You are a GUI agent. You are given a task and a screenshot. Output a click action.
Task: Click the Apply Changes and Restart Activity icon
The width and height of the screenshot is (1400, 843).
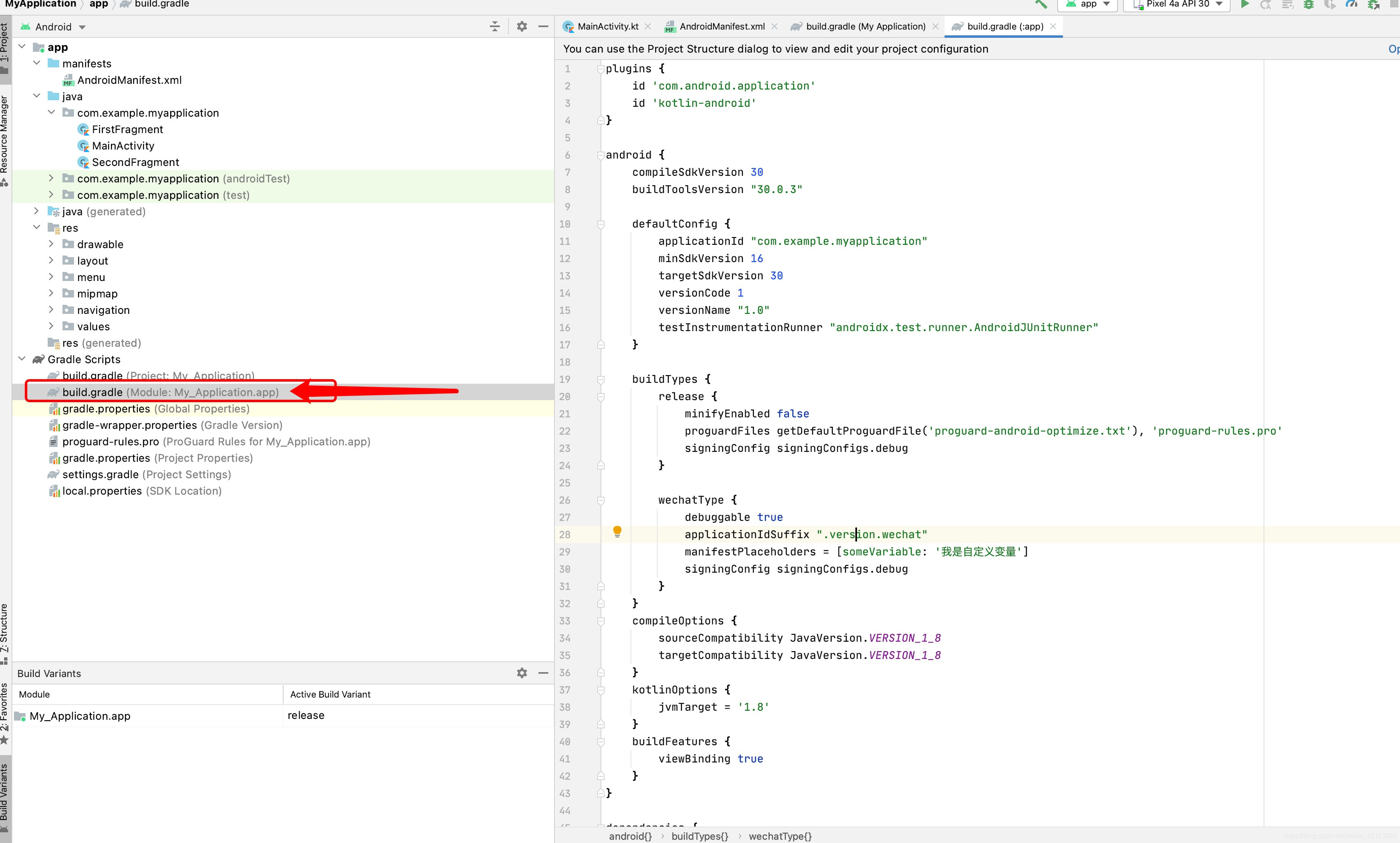coord(1266,5)
